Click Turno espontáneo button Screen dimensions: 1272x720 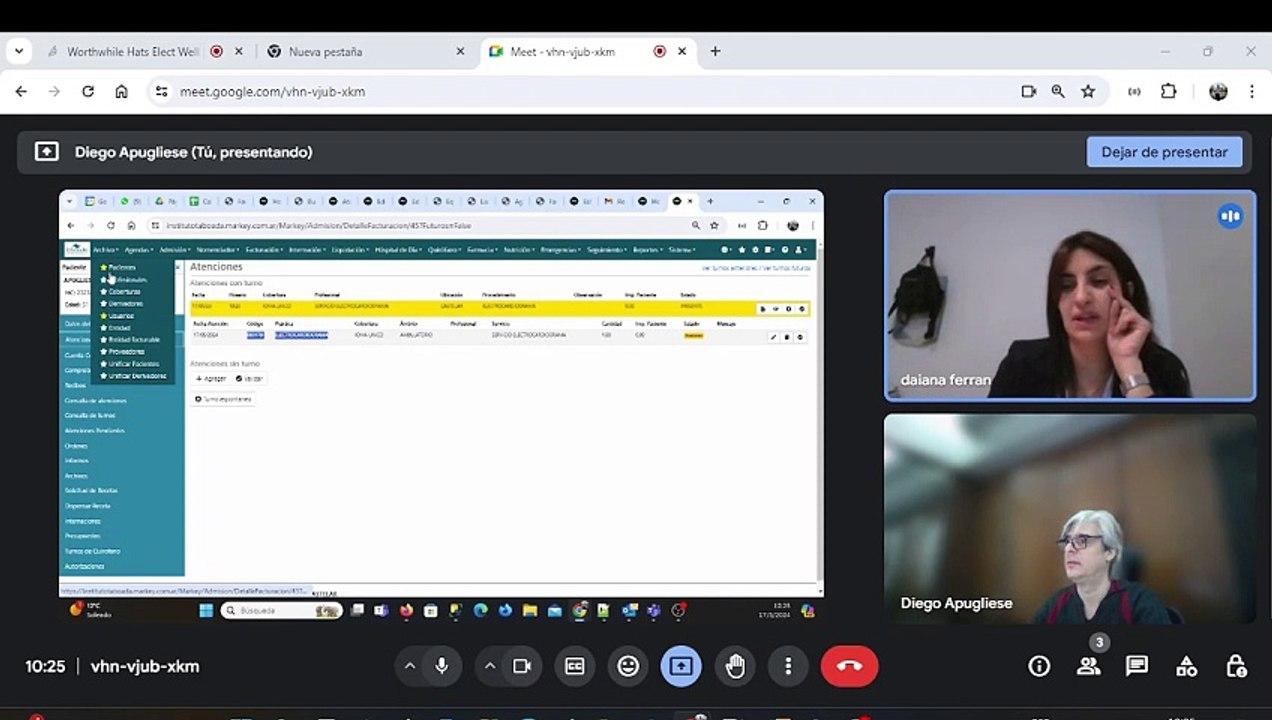[223, 399]
